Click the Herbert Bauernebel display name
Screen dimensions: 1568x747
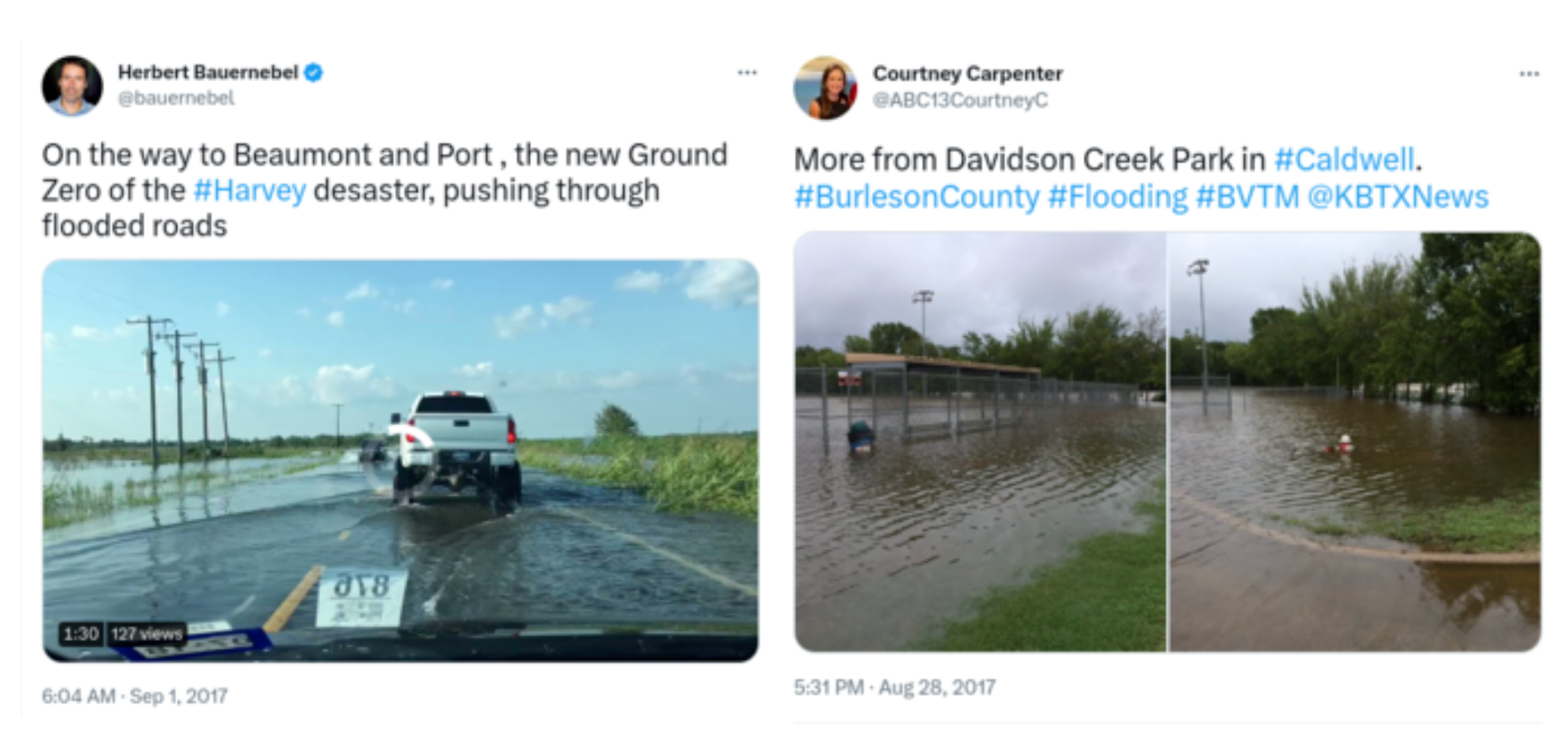pyautogui.click(x=207, y=73)
